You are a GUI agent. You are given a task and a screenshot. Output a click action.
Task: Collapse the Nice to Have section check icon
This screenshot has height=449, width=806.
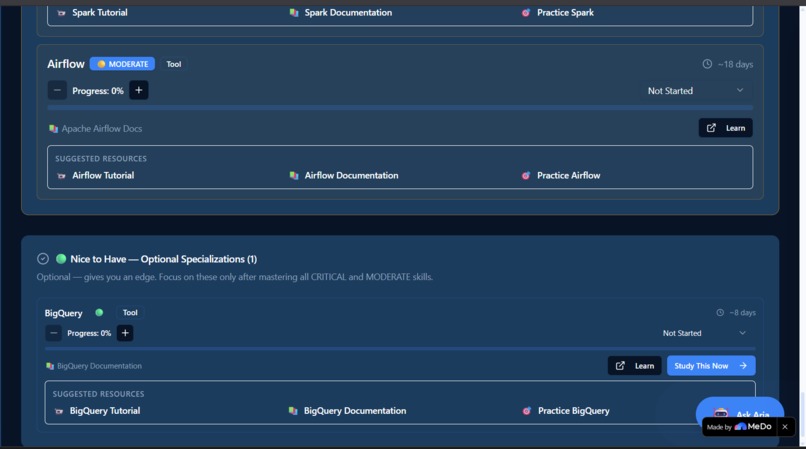[43, 259]
